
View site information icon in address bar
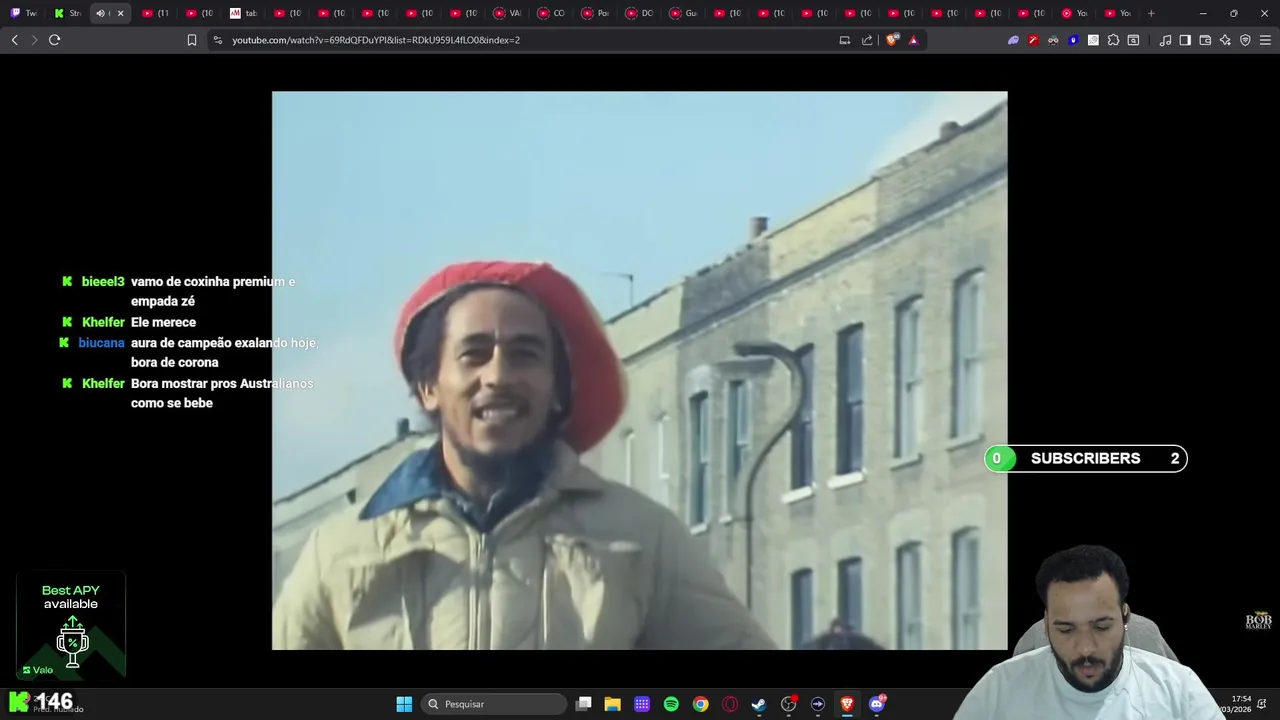coord(218,40)
